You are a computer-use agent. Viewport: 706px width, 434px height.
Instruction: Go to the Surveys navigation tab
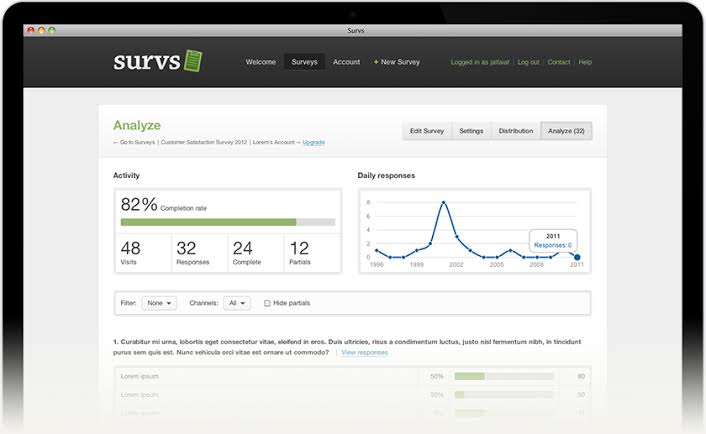click(x=304, y=62)
